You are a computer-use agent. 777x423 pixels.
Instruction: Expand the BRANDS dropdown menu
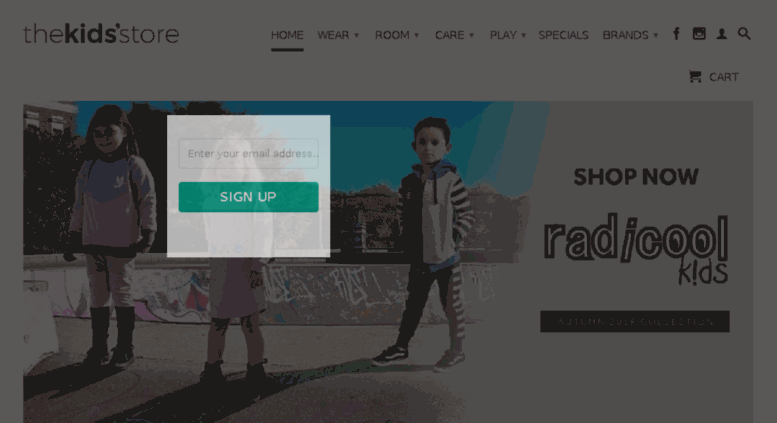pos(630,35)
